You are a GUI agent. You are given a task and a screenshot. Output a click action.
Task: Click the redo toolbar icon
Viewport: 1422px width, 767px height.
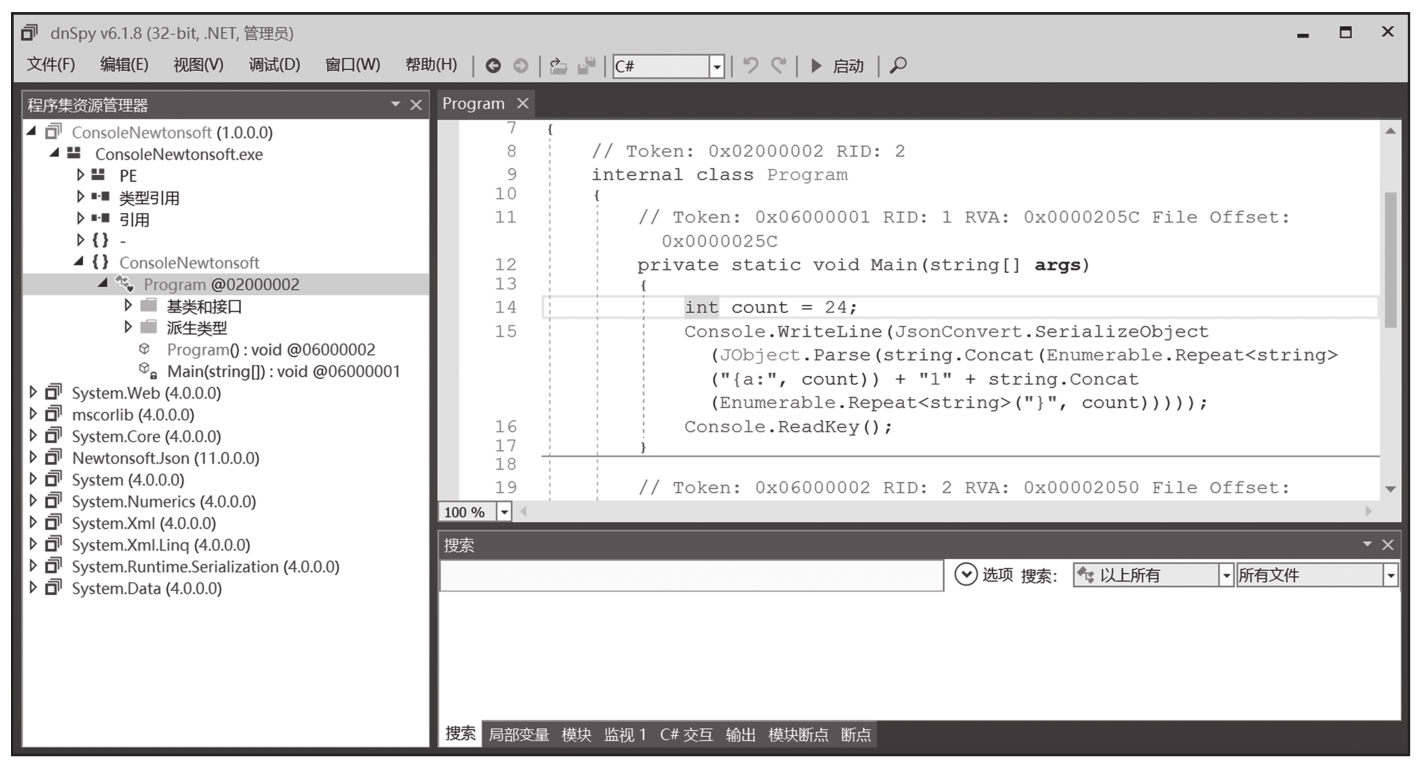778,65
